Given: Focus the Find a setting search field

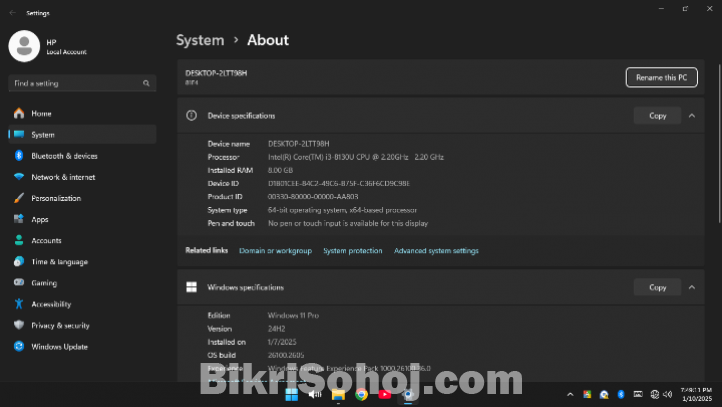Looking at the screenshot, I should [82, 83].
